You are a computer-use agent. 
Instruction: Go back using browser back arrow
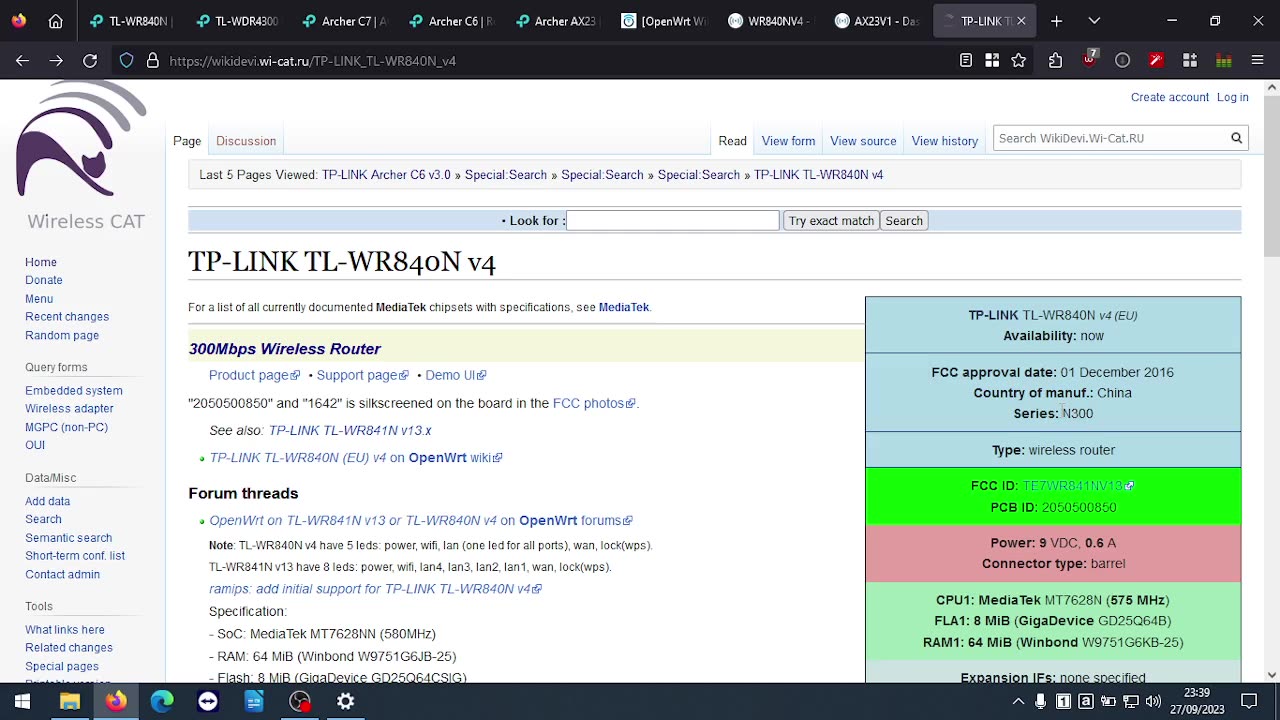[x=22, y=61]
